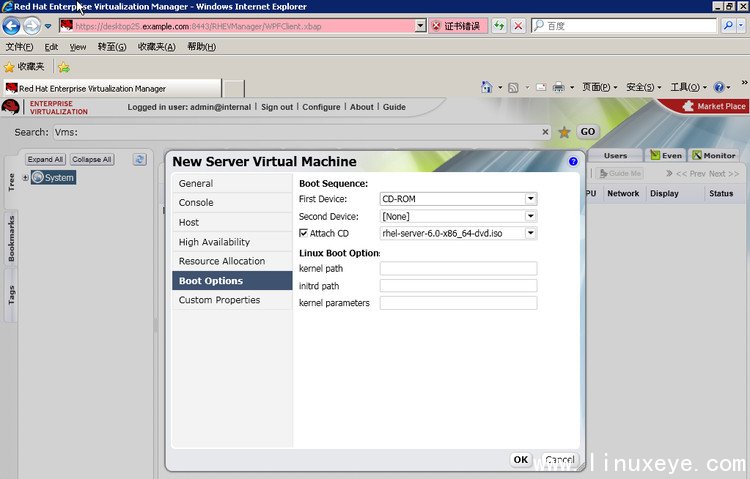Image resolution: width=750 pixels, height=479 pixels.
Task: Click the kernel parameters input field
Action: coord(458,303)
